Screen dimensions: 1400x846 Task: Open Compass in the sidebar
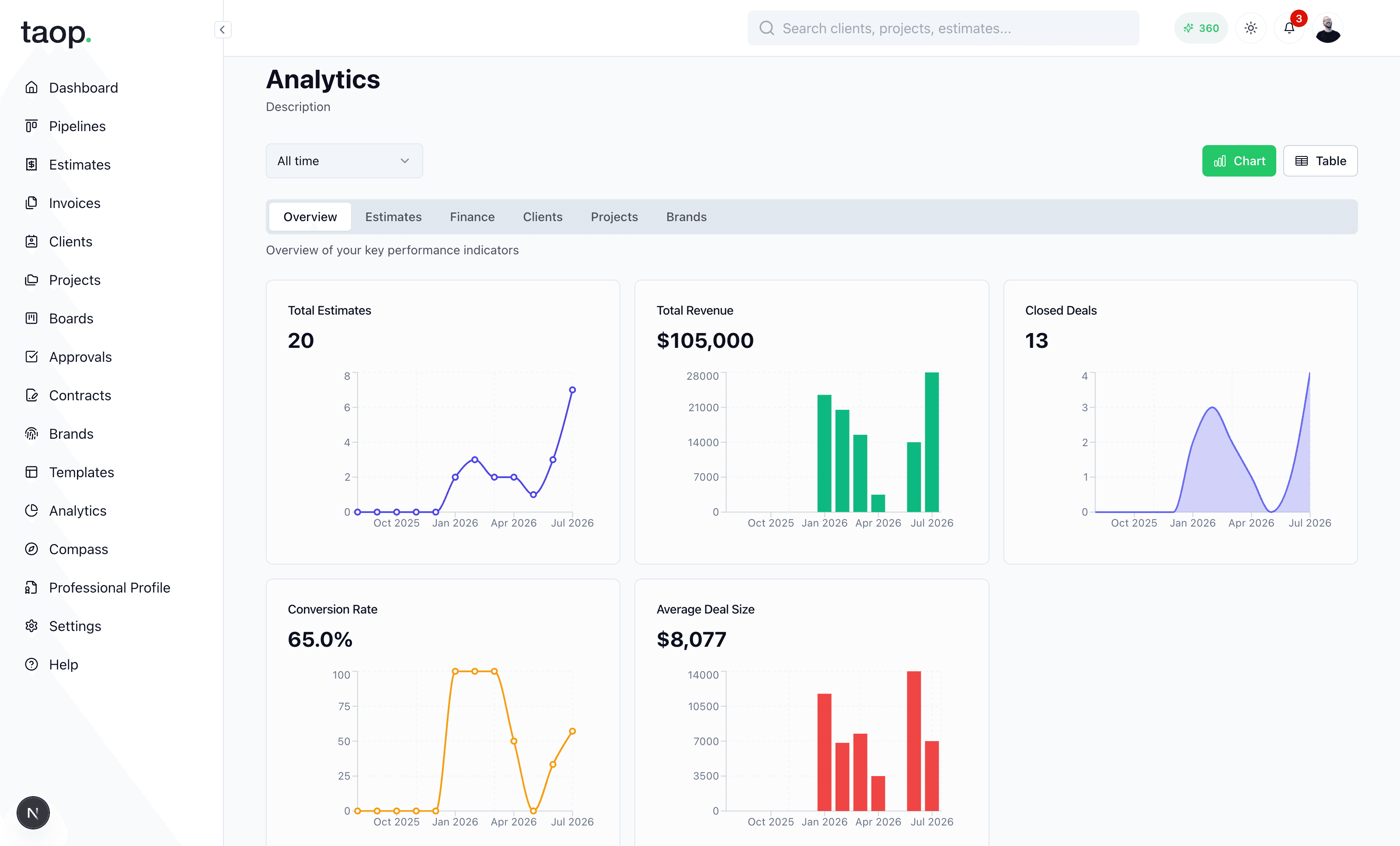(x=78, y=549)
